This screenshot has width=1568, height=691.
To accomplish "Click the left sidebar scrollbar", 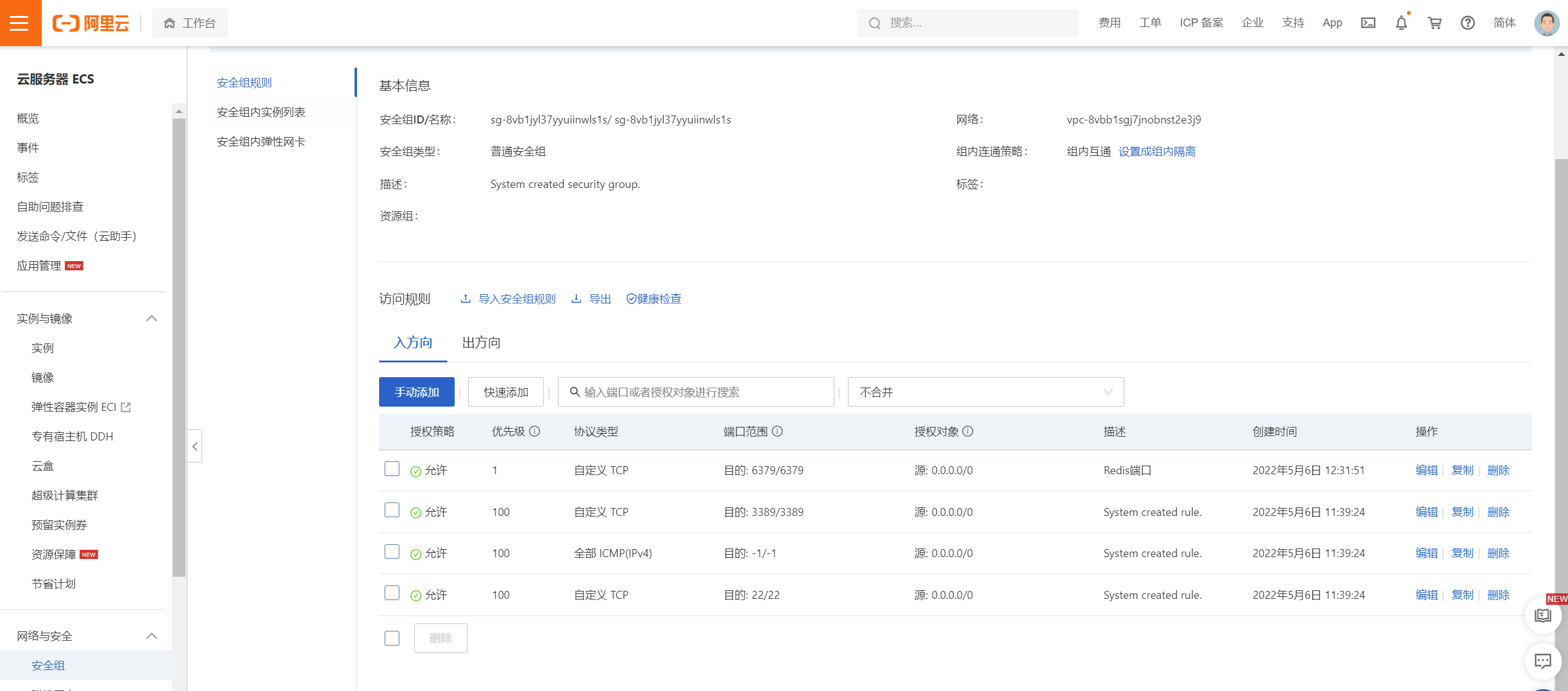I will pos(179,347).
